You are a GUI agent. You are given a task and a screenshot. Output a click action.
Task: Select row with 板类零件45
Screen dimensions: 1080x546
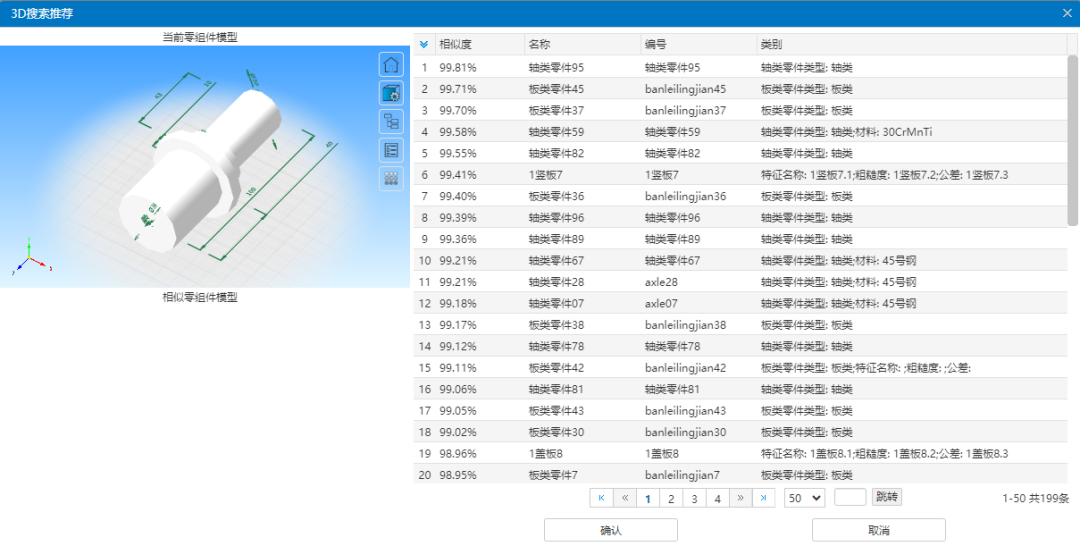click(x=740, y=89)
